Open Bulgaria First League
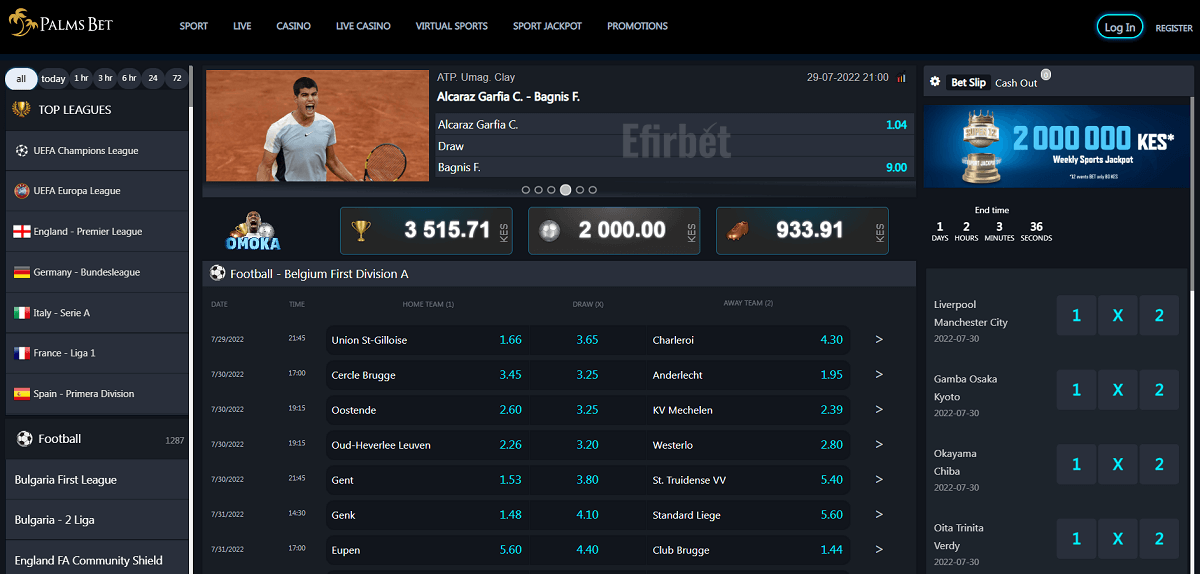 click(97, 480)
